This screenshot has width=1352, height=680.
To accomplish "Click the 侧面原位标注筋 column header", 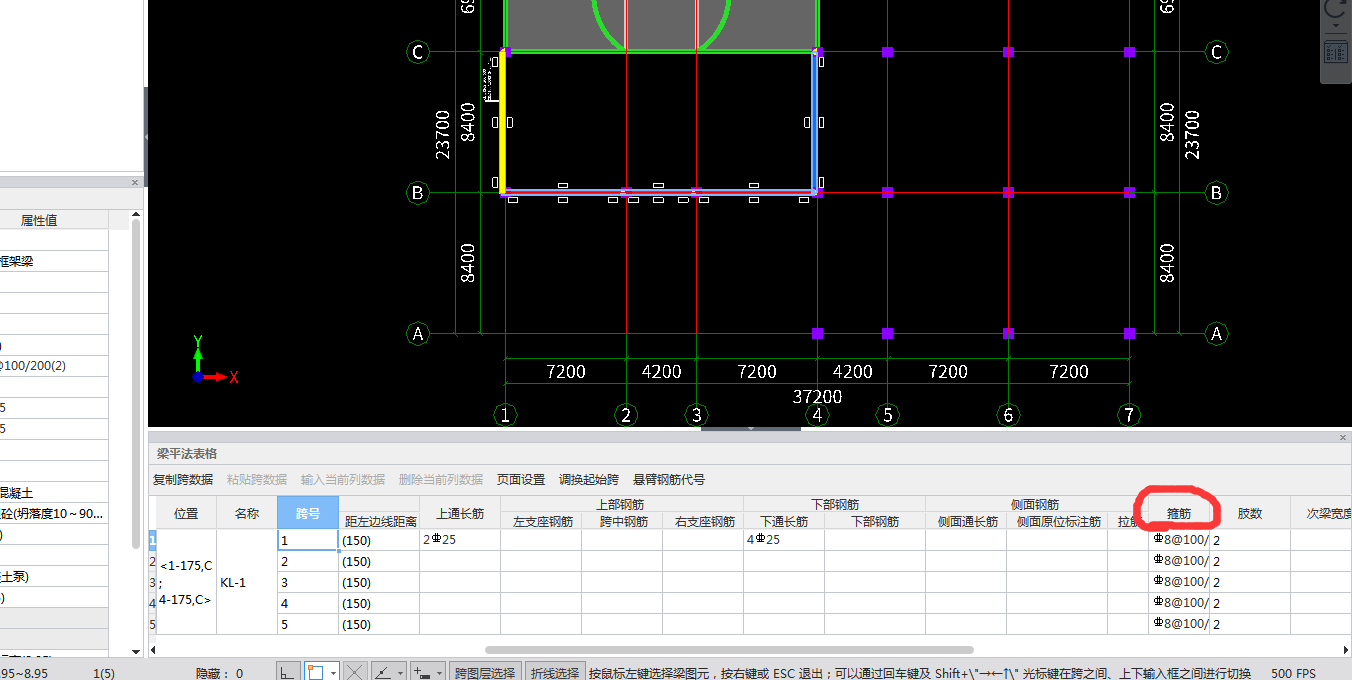I will point(1057,520).
